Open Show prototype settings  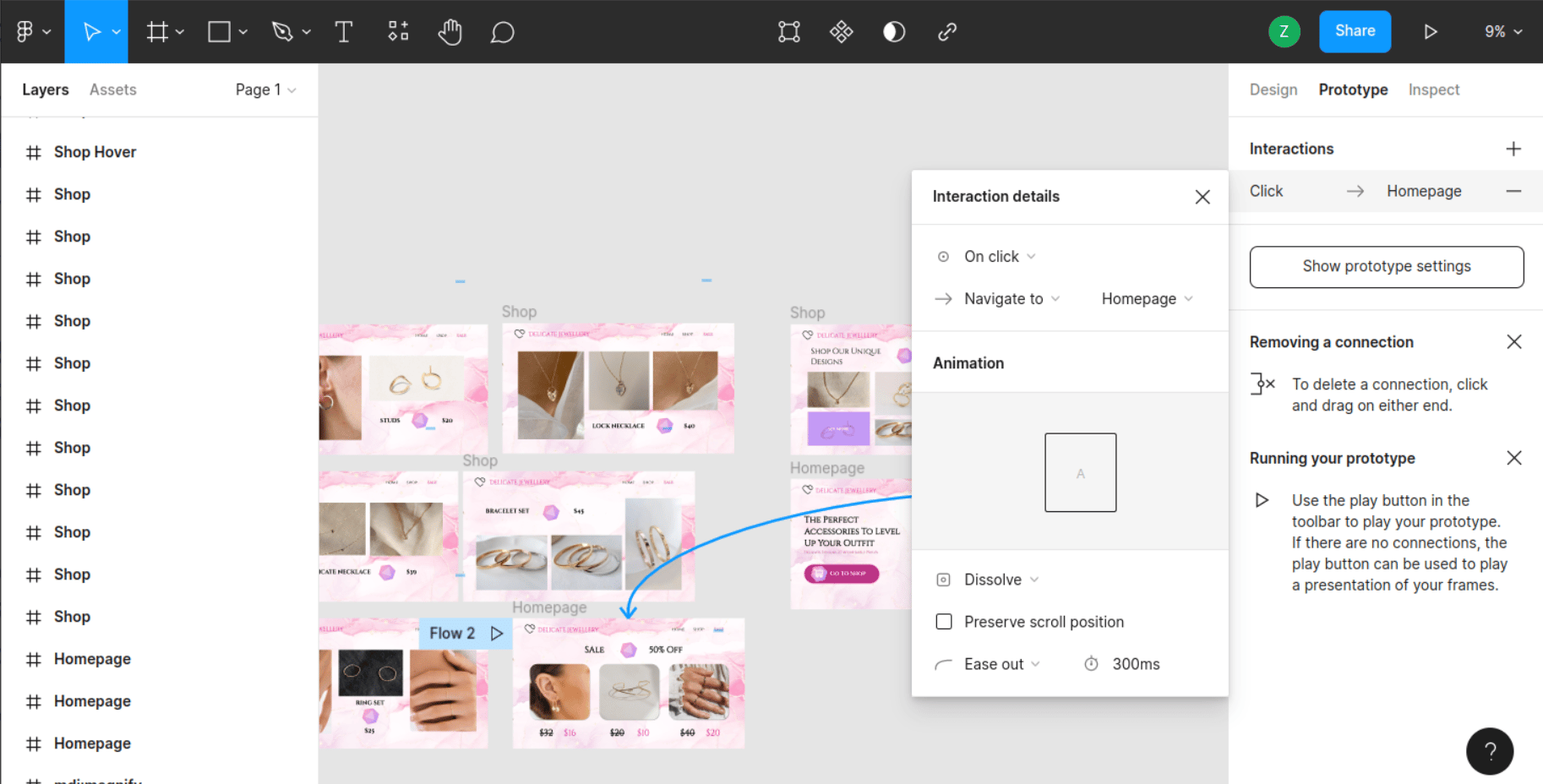click(x=1386, y=266)
